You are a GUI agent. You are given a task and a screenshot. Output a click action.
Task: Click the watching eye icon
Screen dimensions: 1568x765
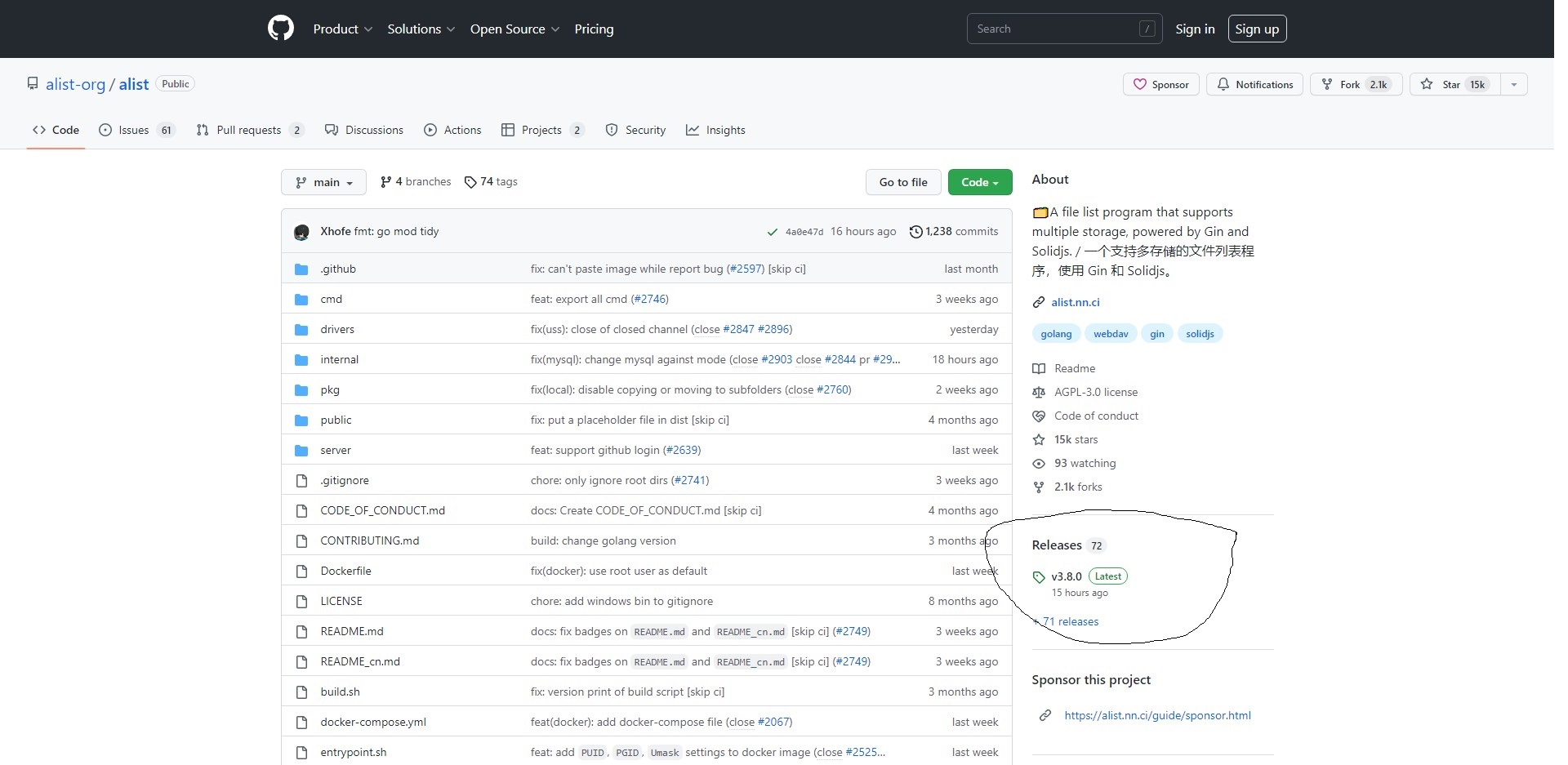[1039, 463]
